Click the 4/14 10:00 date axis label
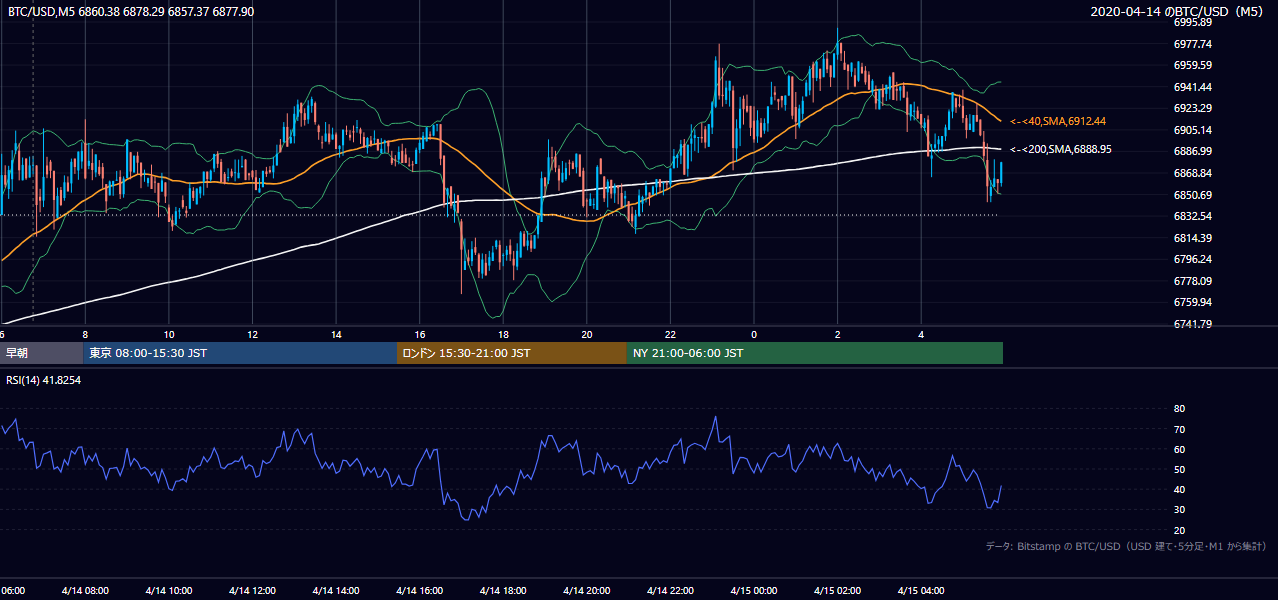1278x600 pixels. (x=168, y=591)
